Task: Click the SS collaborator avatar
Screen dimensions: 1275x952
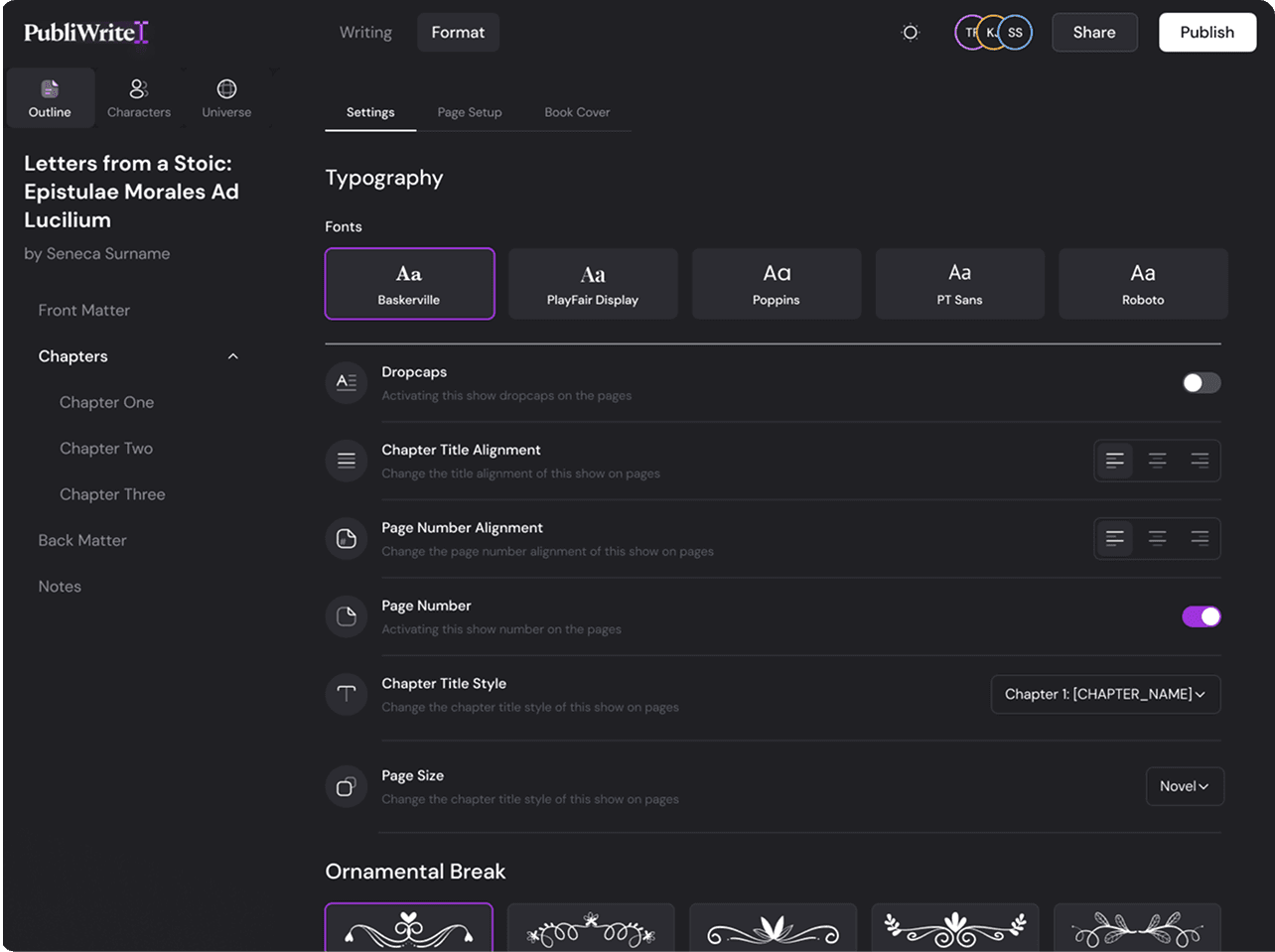Action: [1016, 33]
